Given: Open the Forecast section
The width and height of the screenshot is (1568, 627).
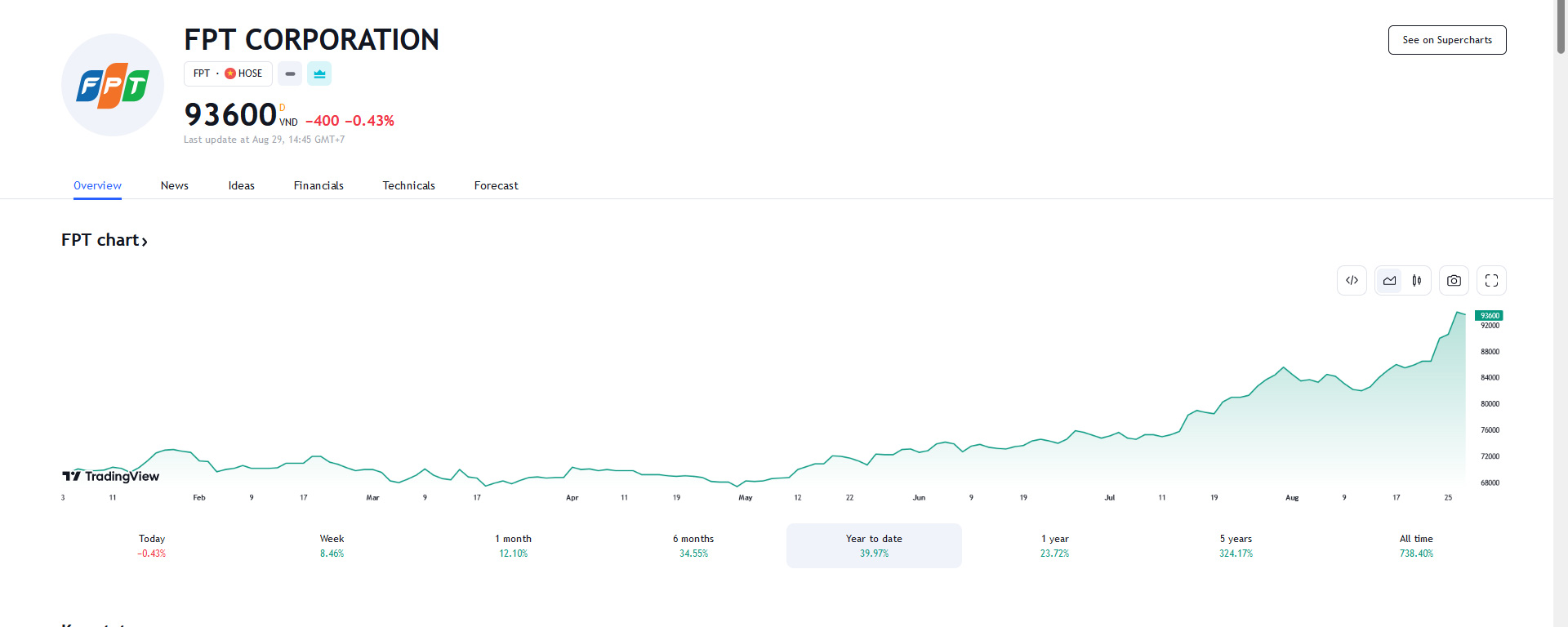Looking at the screenshot, I should [x=496, y=185].
